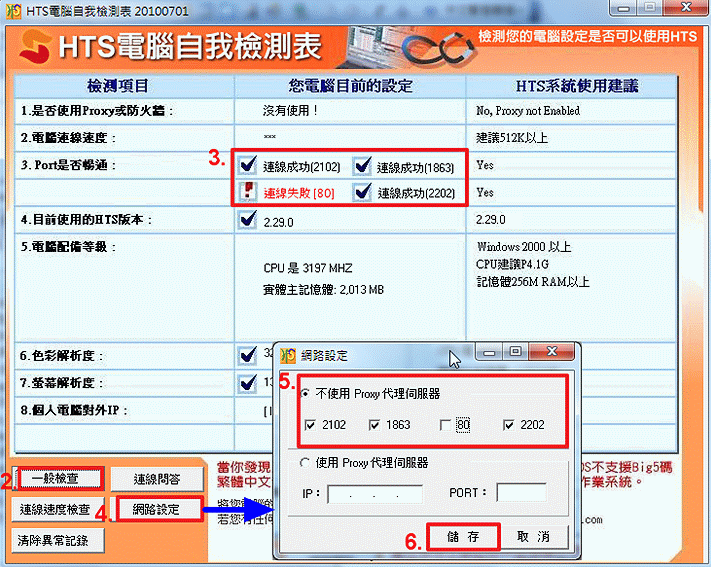Screen dimensions: 711x567
Task: Select the use-Proxy server radio option
Action: [305, 463]
